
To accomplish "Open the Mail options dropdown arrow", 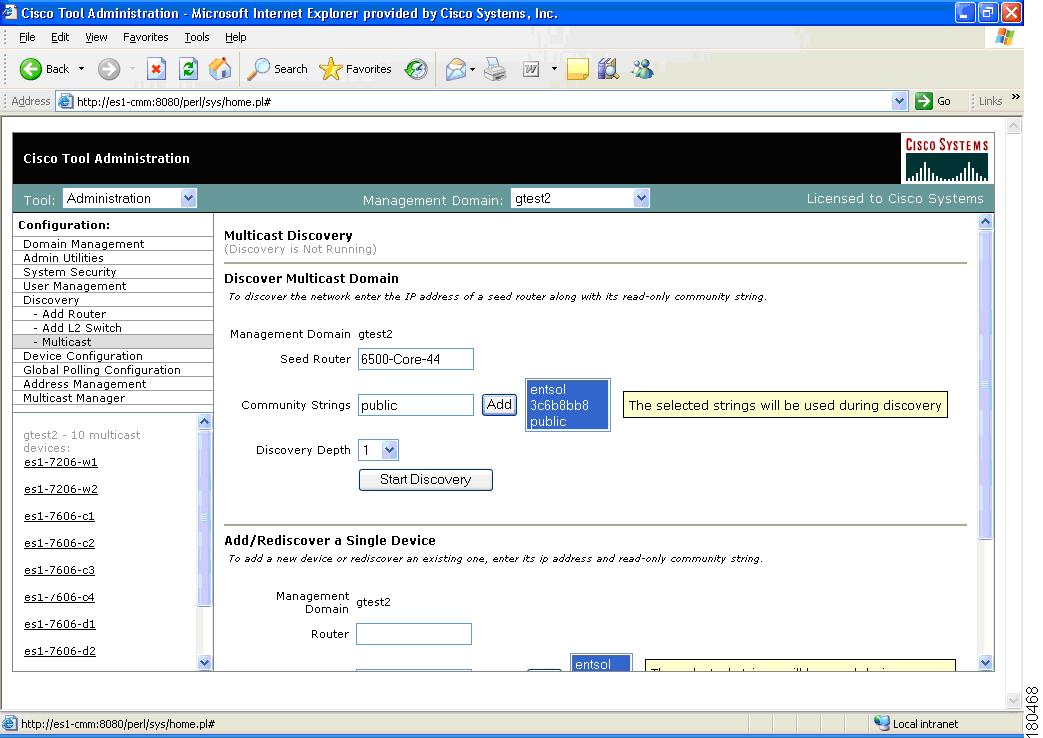I will 472,69.
